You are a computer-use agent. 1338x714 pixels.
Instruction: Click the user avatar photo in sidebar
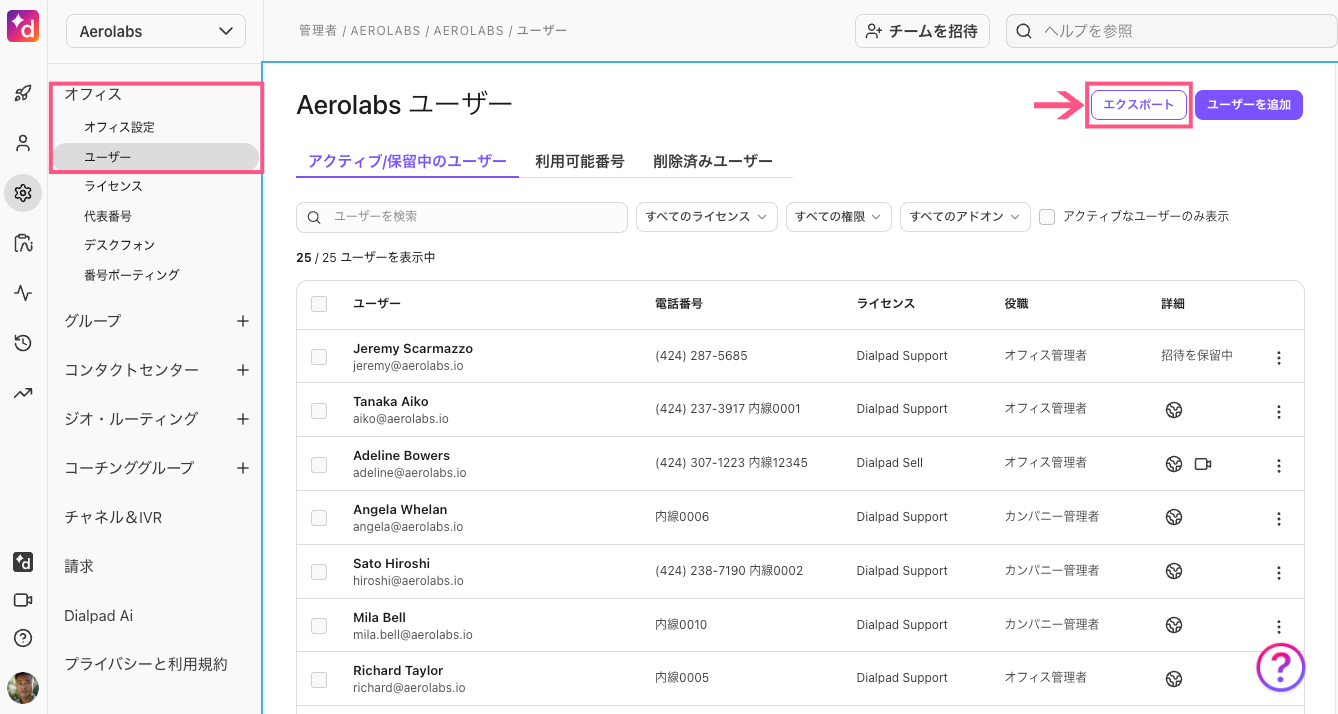point(23,688)
